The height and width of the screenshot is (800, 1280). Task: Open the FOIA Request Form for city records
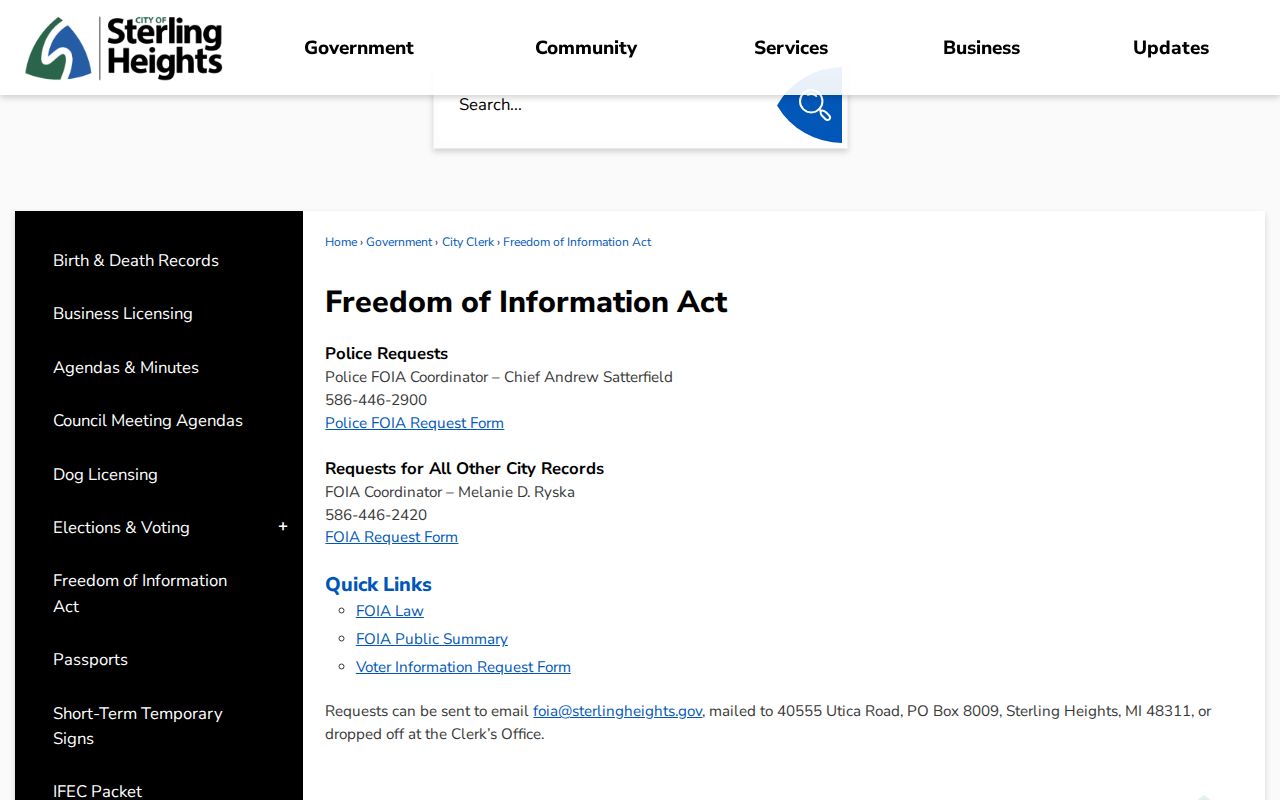pyautogui.click(x=391, y=537)
